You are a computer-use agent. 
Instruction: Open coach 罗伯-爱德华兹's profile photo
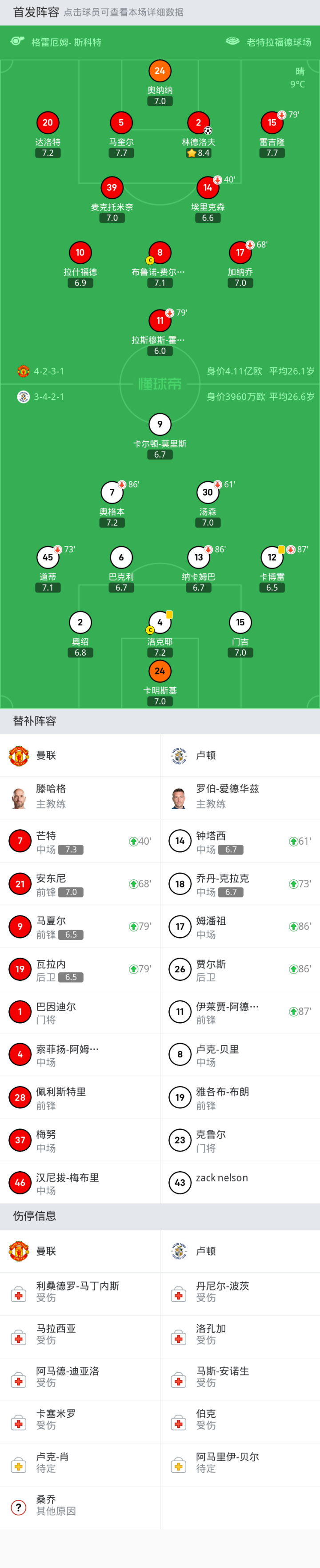[179, 798]
